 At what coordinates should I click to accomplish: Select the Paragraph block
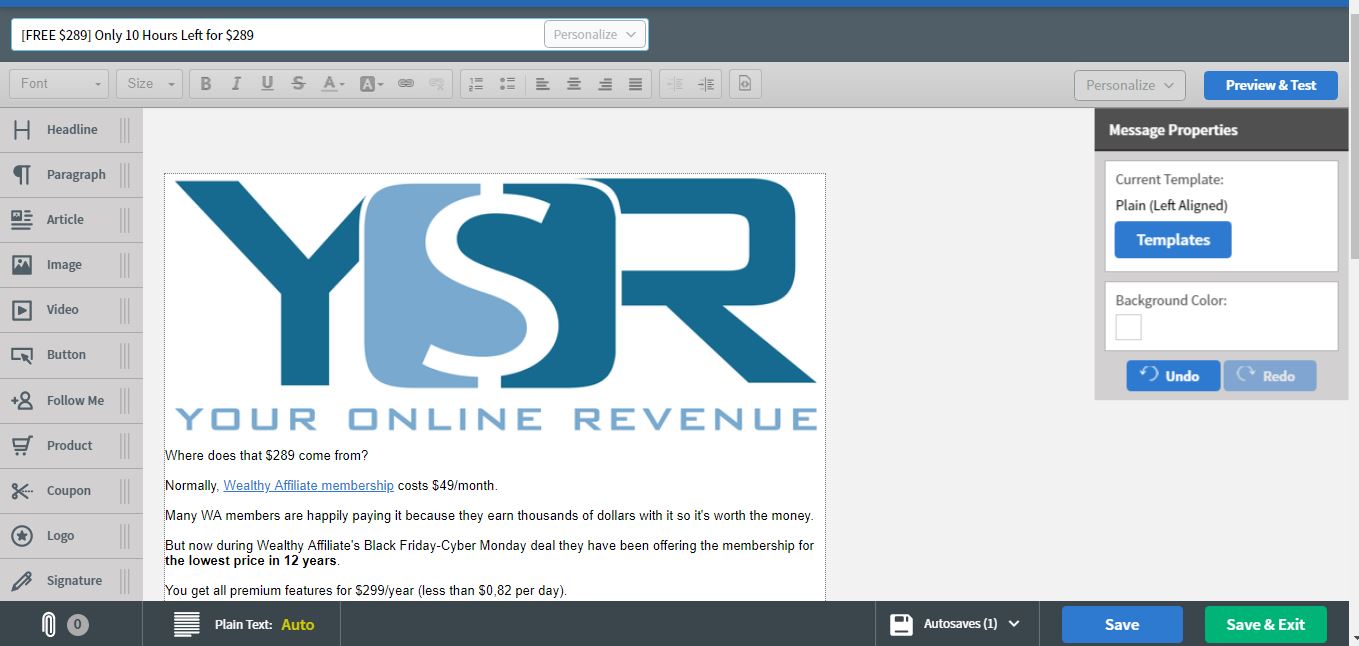71,175
